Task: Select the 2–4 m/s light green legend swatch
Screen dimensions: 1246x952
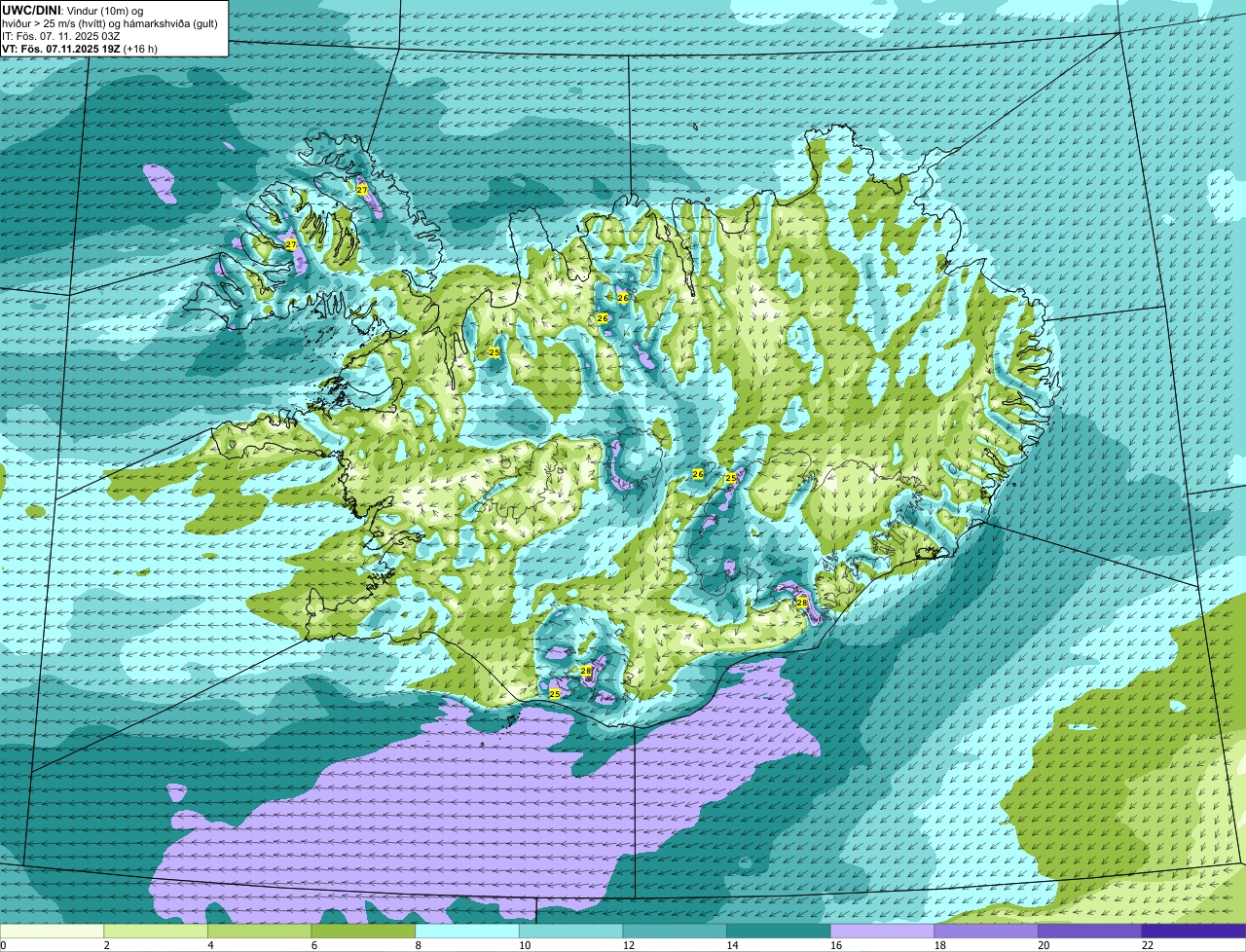Action: point(156,931)
